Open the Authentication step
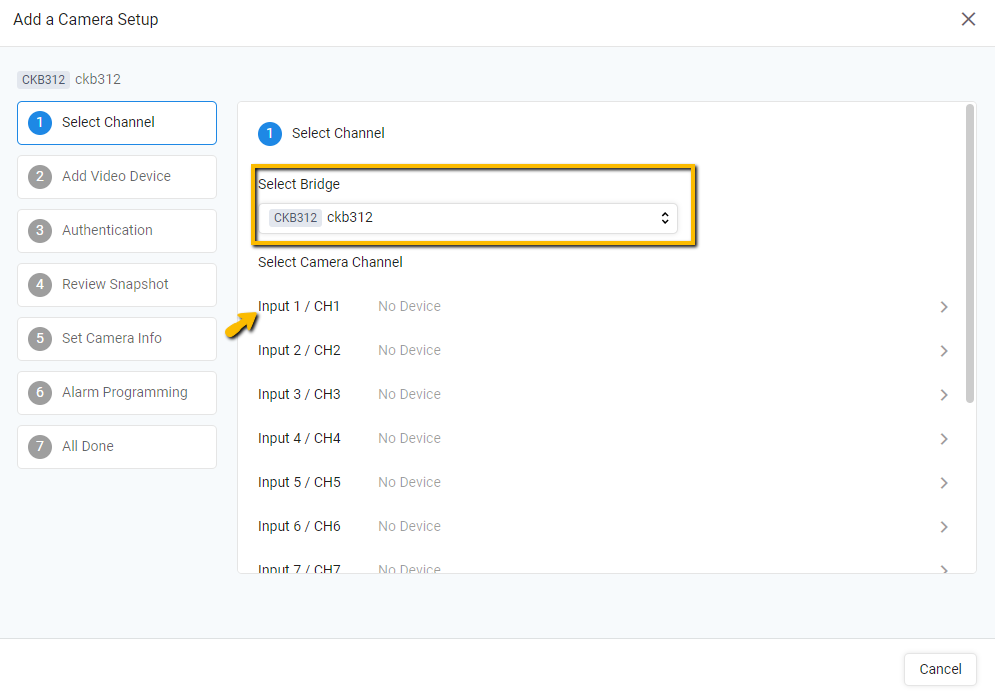Screen dimensions: 995x696 tap(117, 230)
